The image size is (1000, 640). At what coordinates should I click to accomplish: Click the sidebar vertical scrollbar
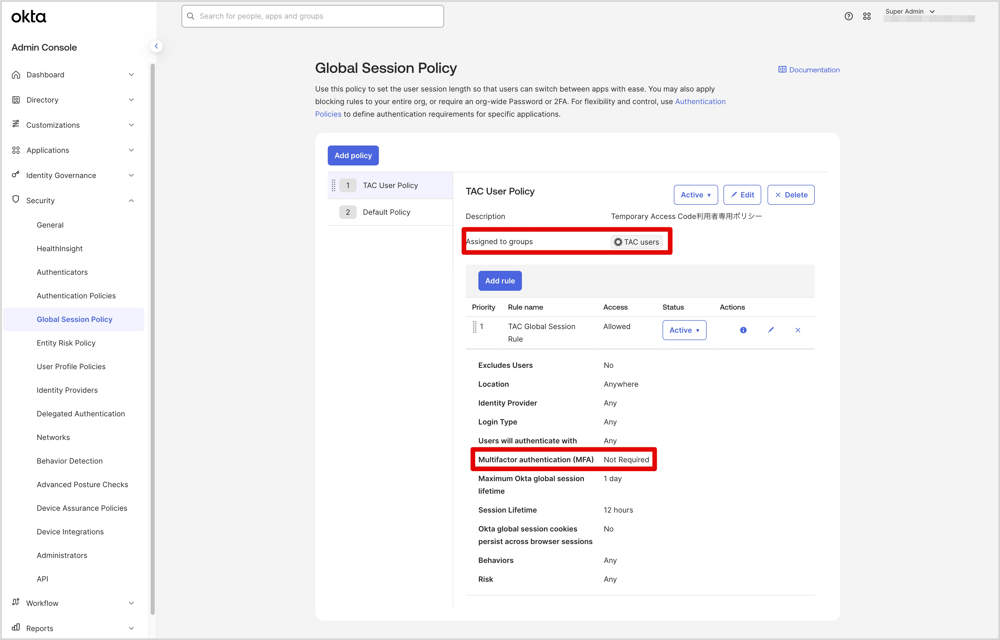pos(152,338)
